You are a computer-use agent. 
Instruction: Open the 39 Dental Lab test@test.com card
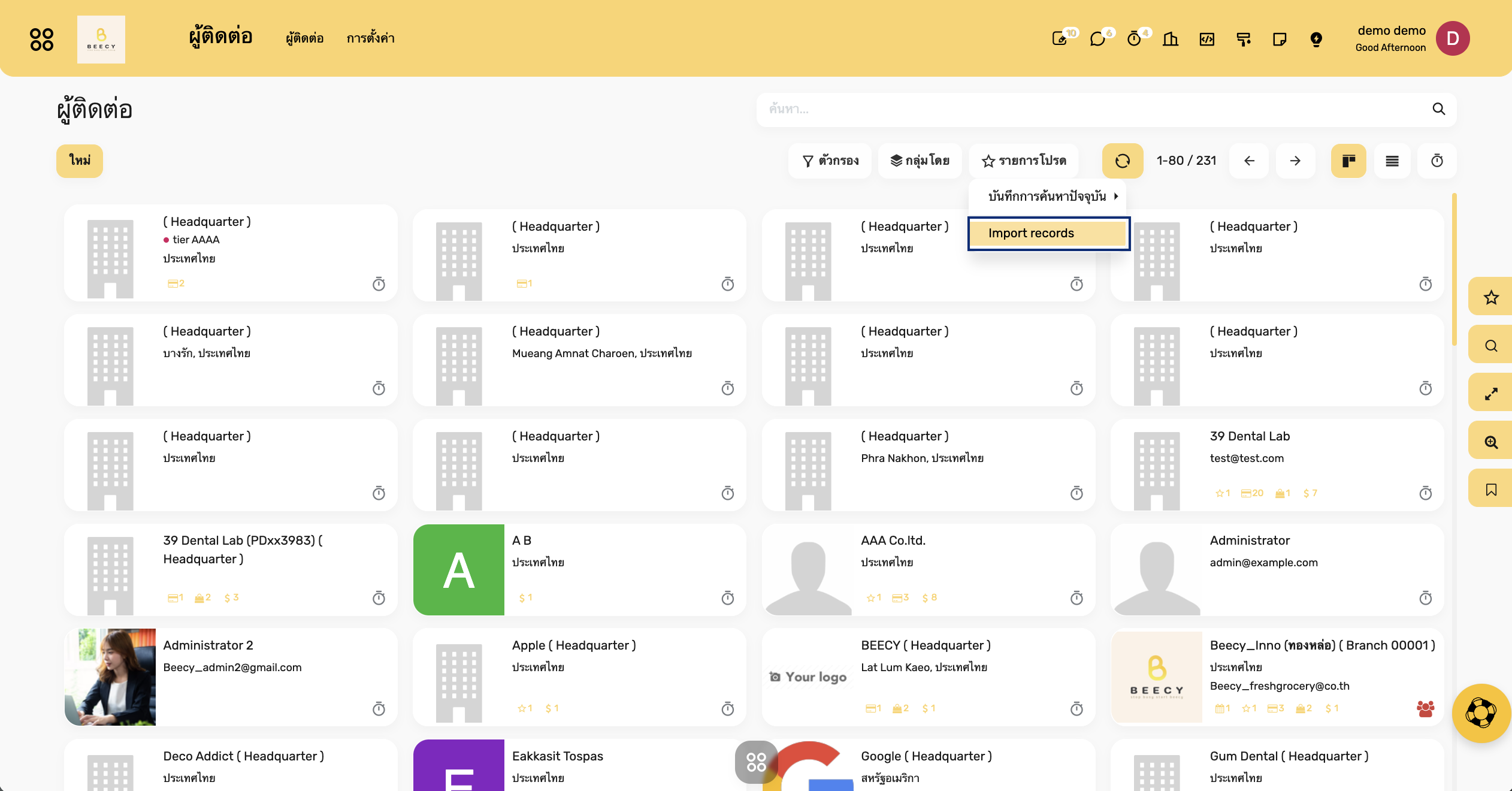click(1277, 465)
